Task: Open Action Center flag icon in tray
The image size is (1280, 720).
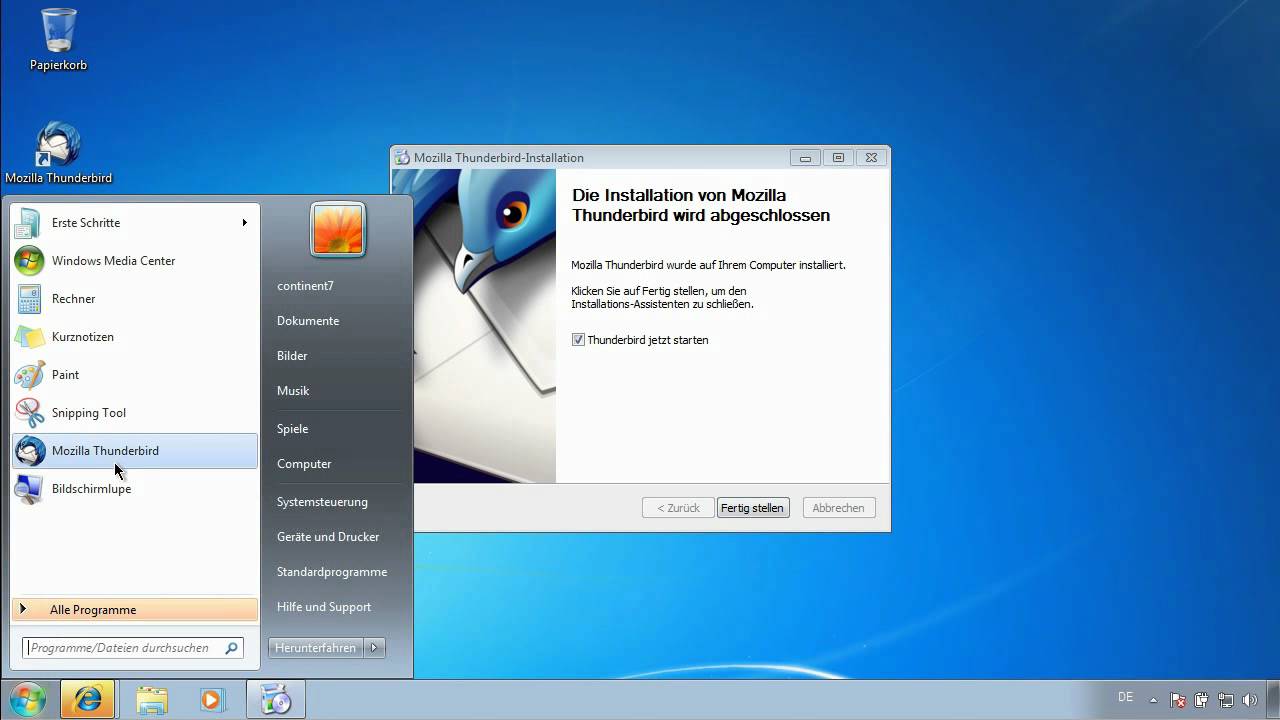Action: 1178,700
